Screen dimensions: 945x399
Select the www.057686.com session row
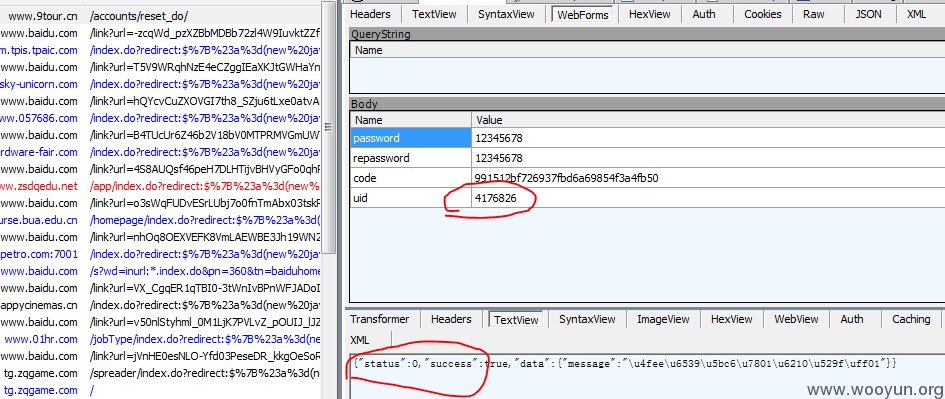tap(160, 118)
